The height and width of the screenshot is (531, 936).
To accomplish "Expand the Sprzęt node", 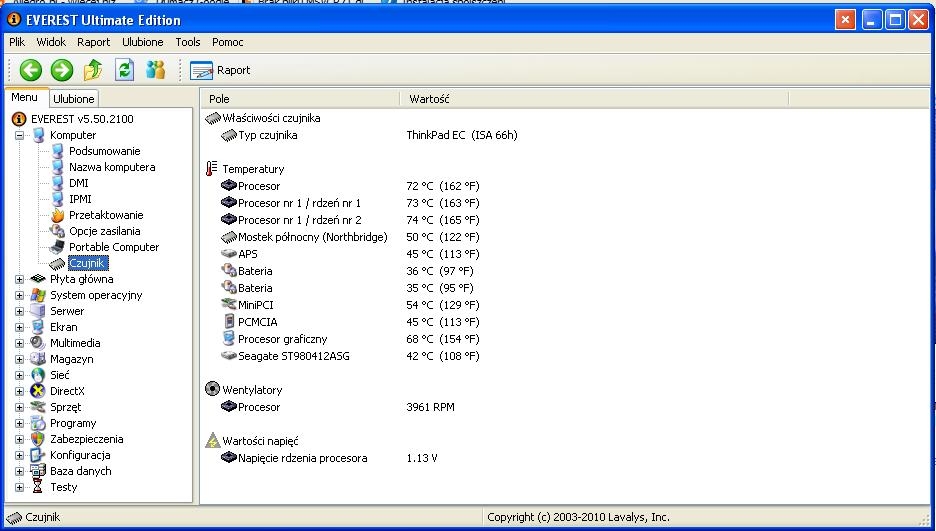I will click(19, 407).
